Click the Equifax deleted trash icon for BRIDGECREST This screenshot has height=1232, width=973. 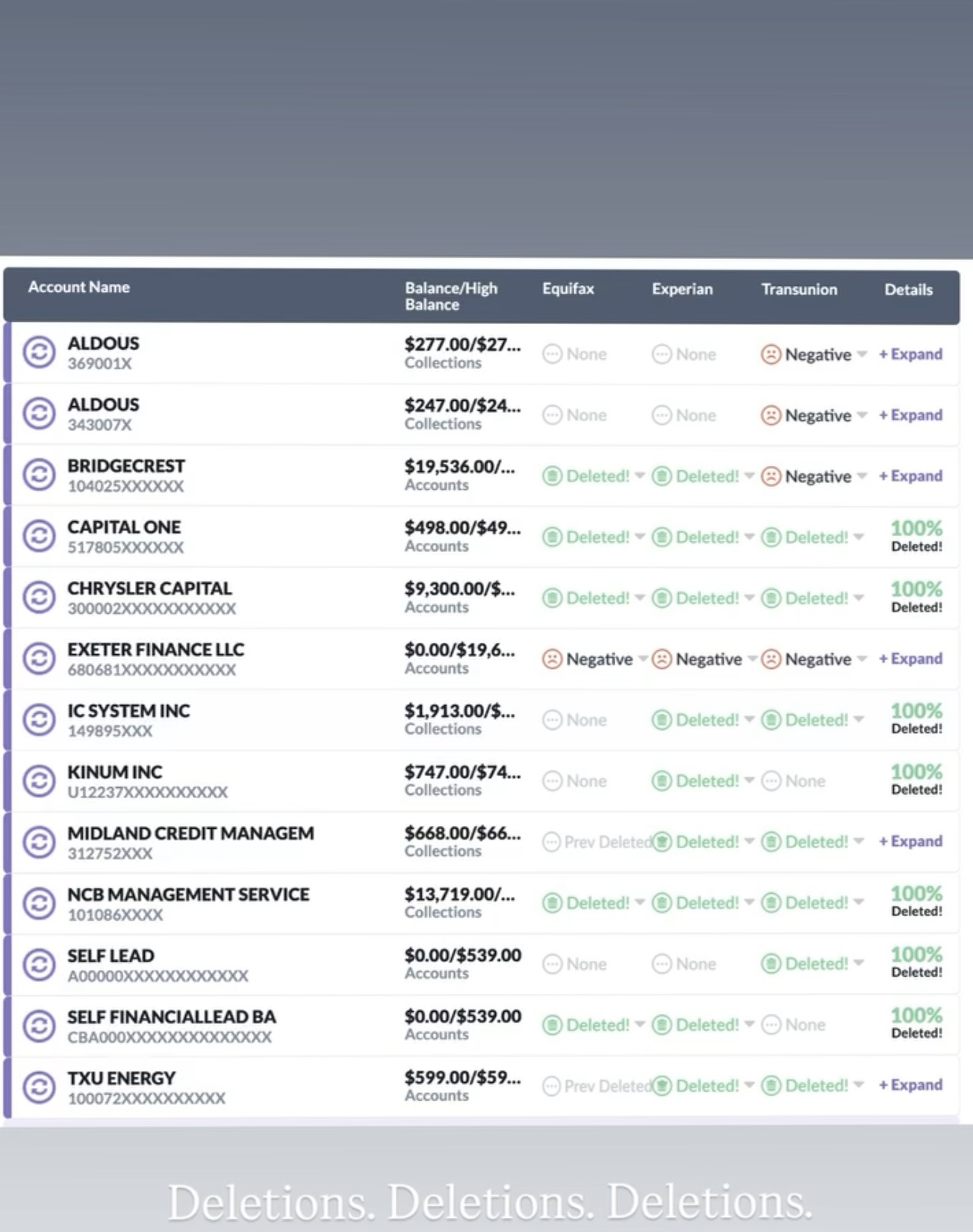click(x=552, y=476)
